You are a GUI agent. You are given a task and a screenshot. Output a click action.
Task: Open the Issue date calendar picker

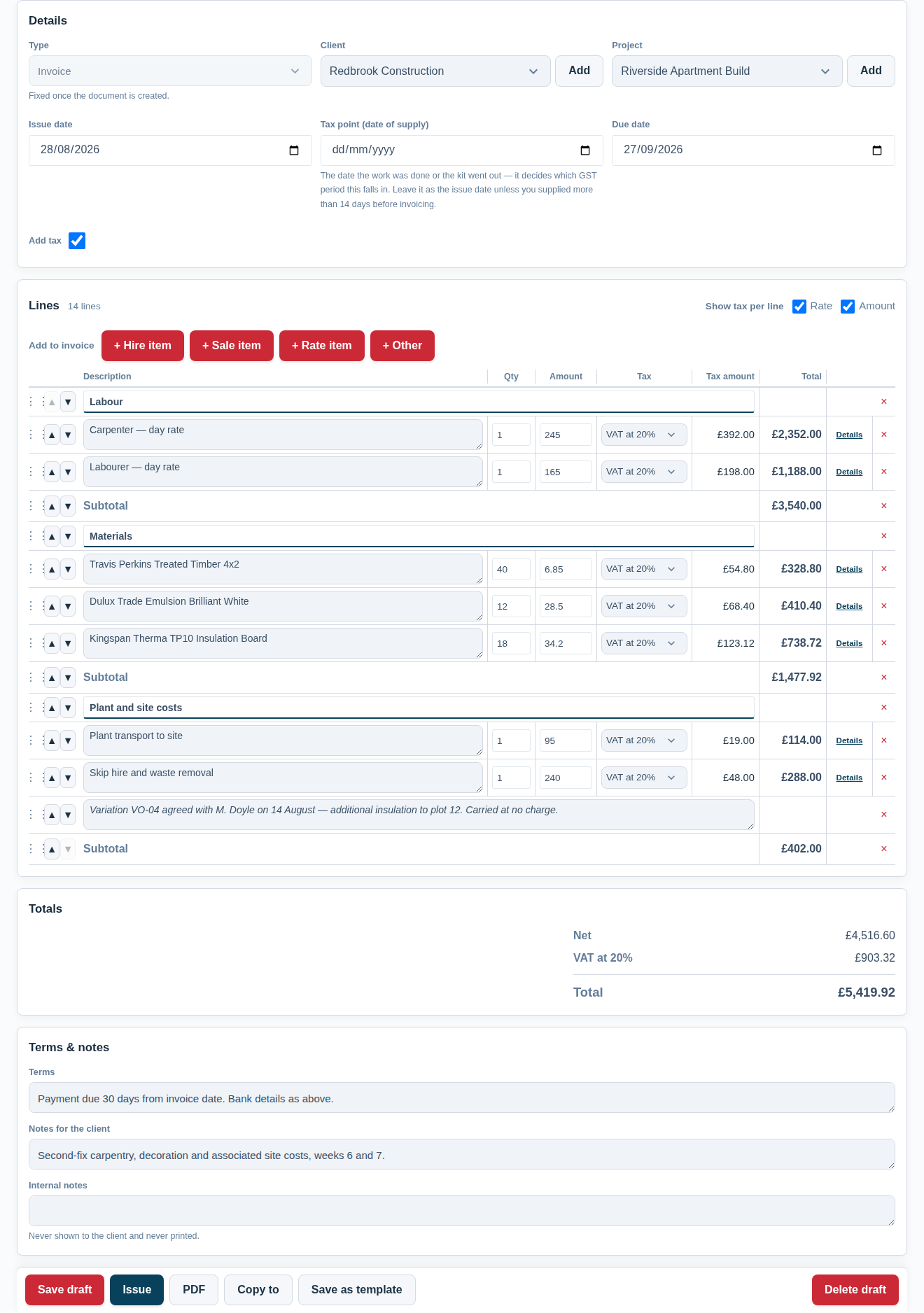pyautogui.click(x=294, y=150)
